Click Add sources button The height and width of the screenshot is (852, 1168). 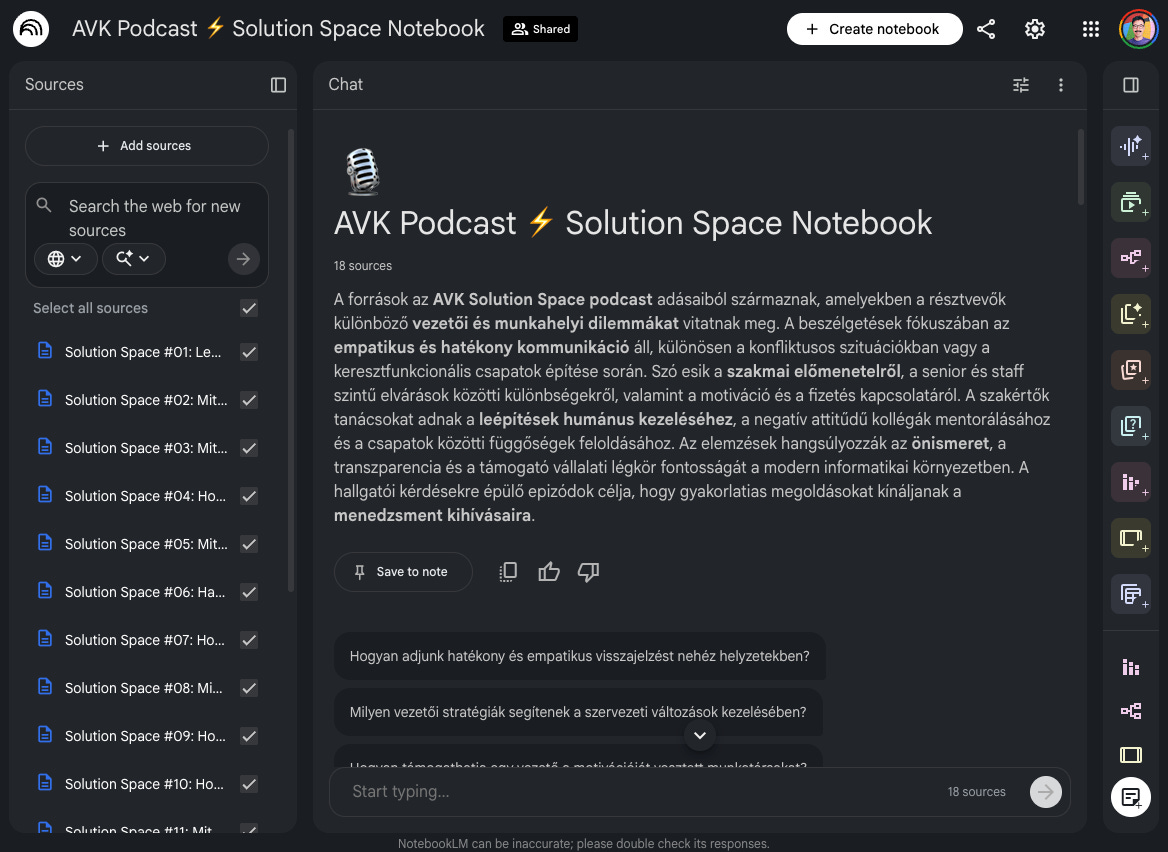pos(147,146)
